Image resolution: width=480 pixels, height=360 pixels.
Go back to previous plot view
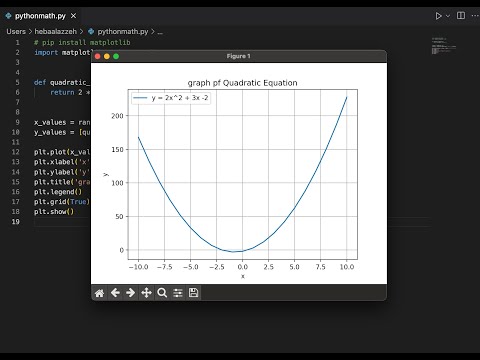coord(115,293)
